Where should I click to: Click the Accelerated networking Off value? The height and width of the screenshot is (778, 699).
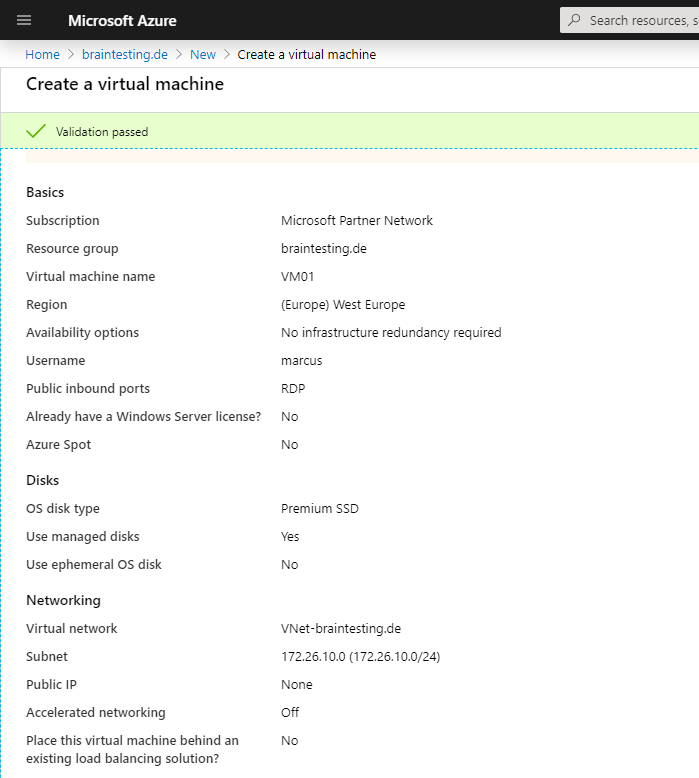click(290, 713)
